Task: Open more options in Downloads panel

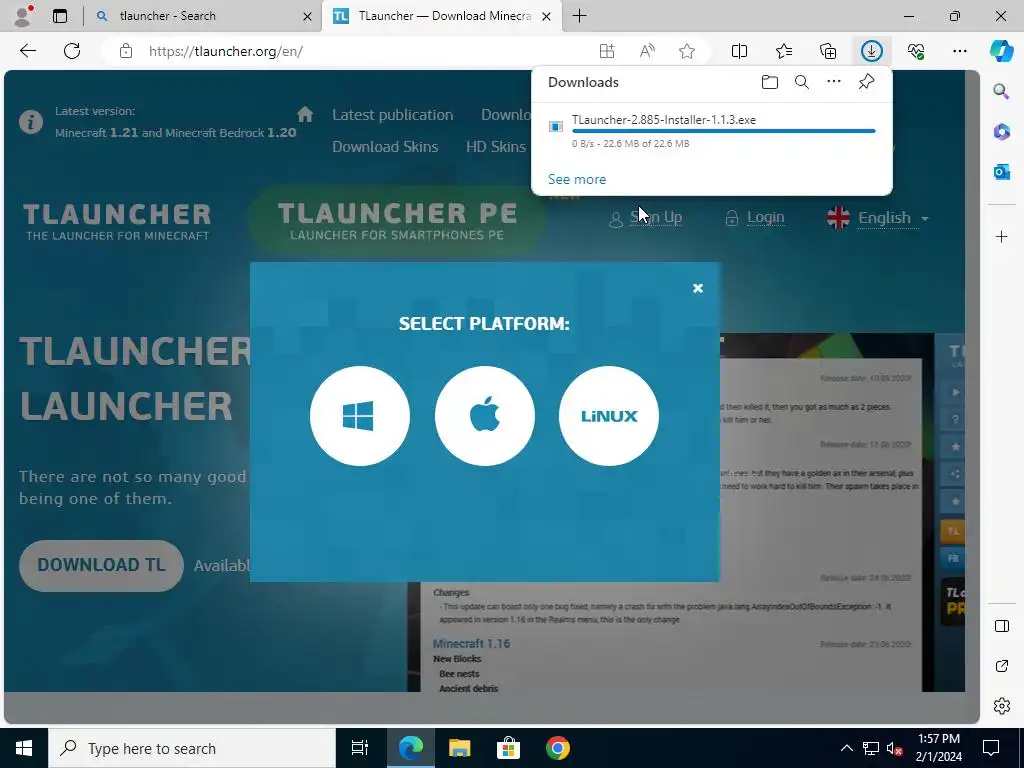Action: pos(834,82)
